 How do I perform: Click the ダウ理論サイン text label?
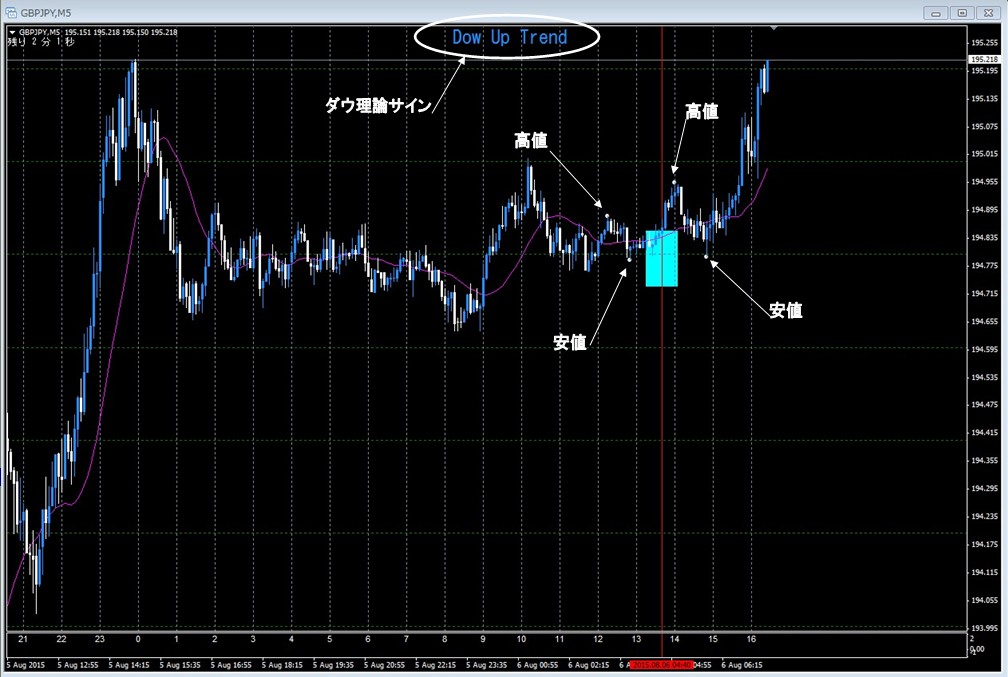point(379,105)
